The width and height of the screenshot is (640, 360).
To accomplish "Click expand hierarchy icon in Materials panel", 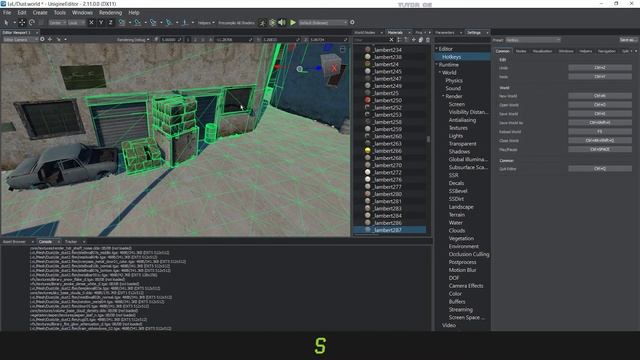I will pos(399,40).
